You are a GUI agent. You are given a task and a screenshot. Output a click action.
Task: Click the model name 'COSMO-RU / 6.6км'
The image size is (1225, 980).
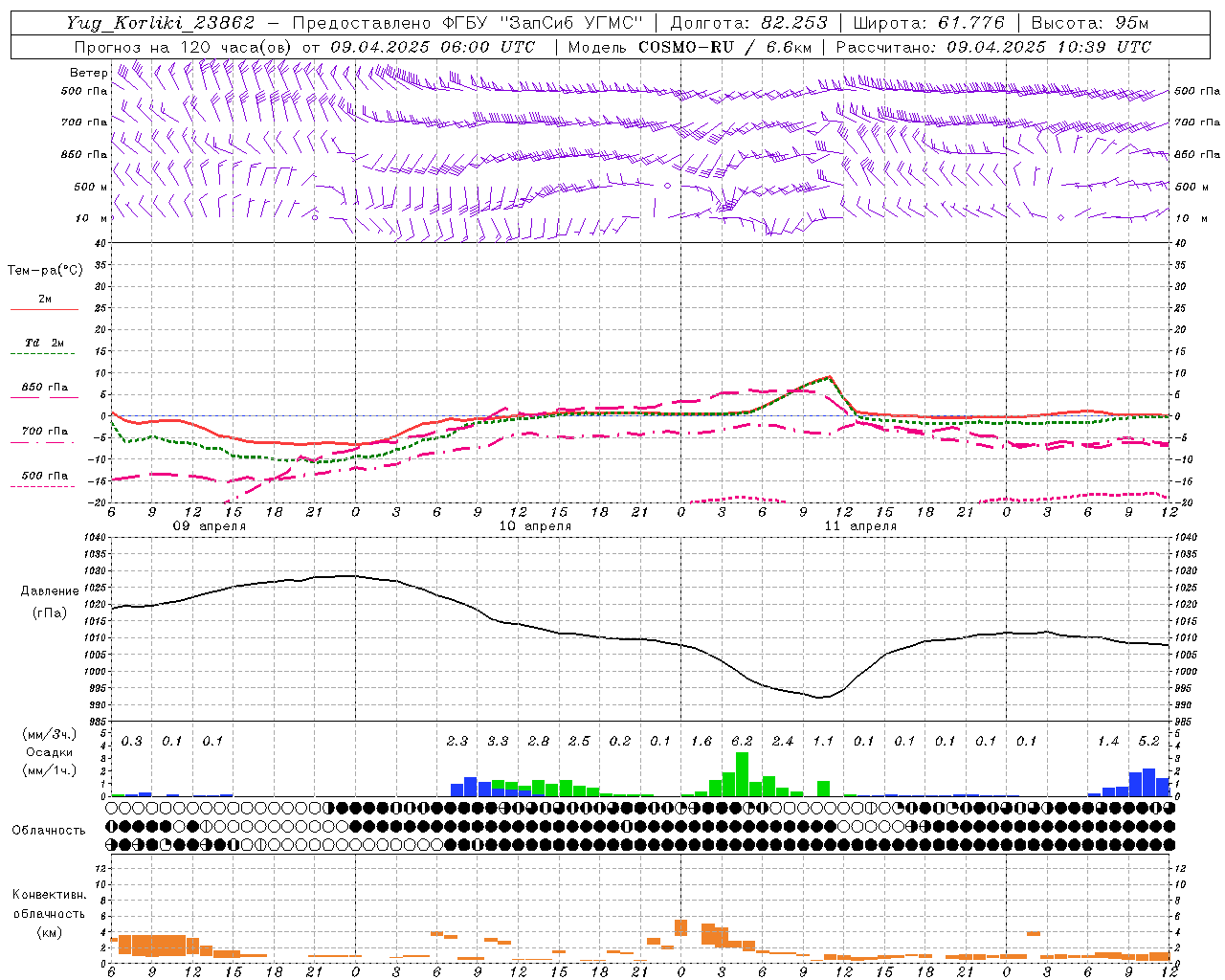click(725, 47)
